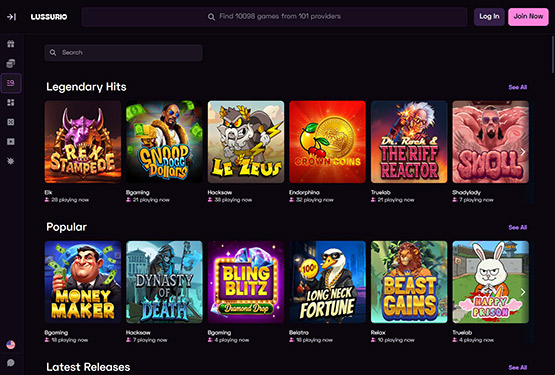The width and height of the screenshot is (555, 375).
Task: Click the Belatra provider label
Action: pyautogui.click(x=299, y=333)
